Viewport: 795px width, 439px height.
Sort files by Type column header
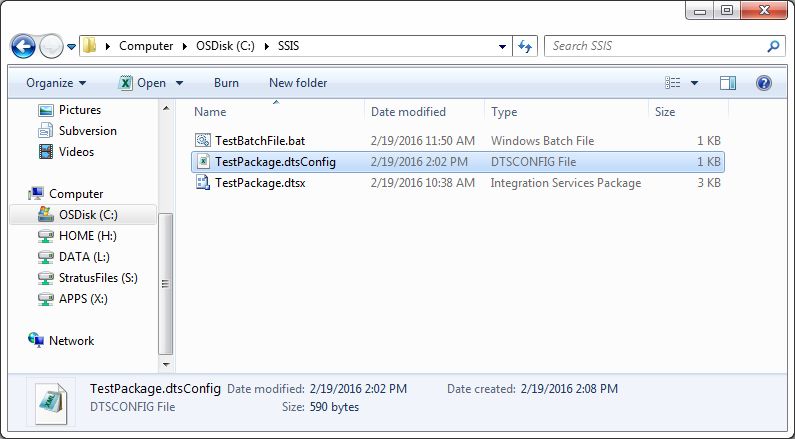click(504, 112)
